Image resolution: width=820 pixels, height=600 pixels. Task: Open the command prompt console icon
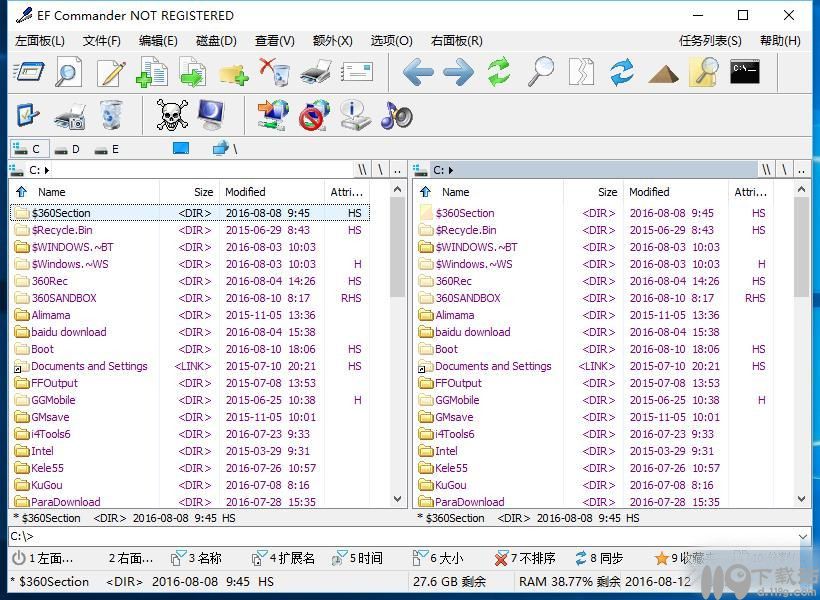(745, 72)
